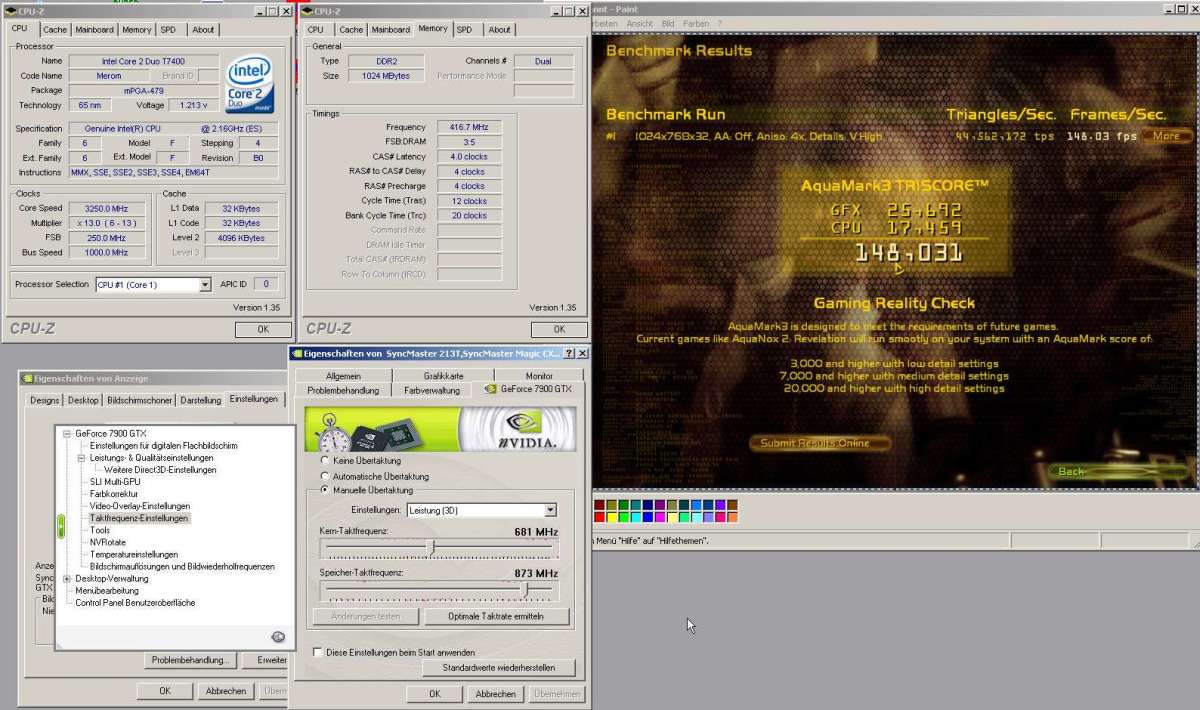Viewport: 1200px width, 710px height.
Task: Collapse Leistungs- & Qualitätseinstellungen node
Action: pos(81,458)
